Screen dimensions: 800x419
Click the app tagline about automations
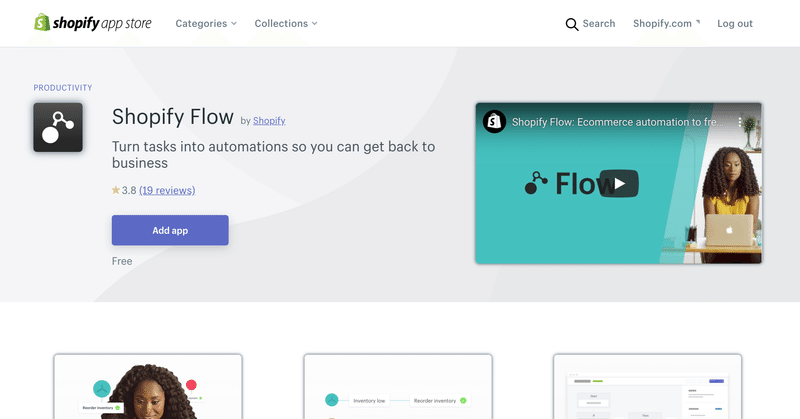(273, 155)
